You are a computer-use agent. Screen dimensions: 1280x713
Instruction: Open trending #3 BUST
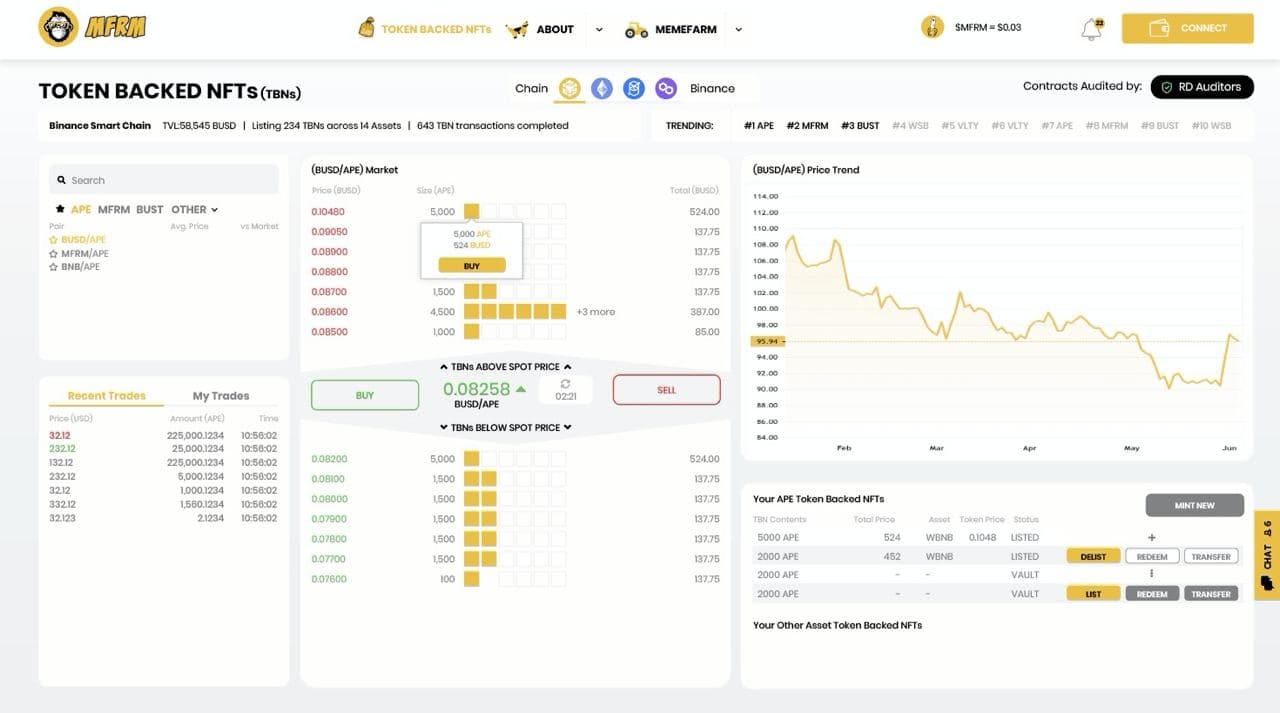tap(860, 126)
